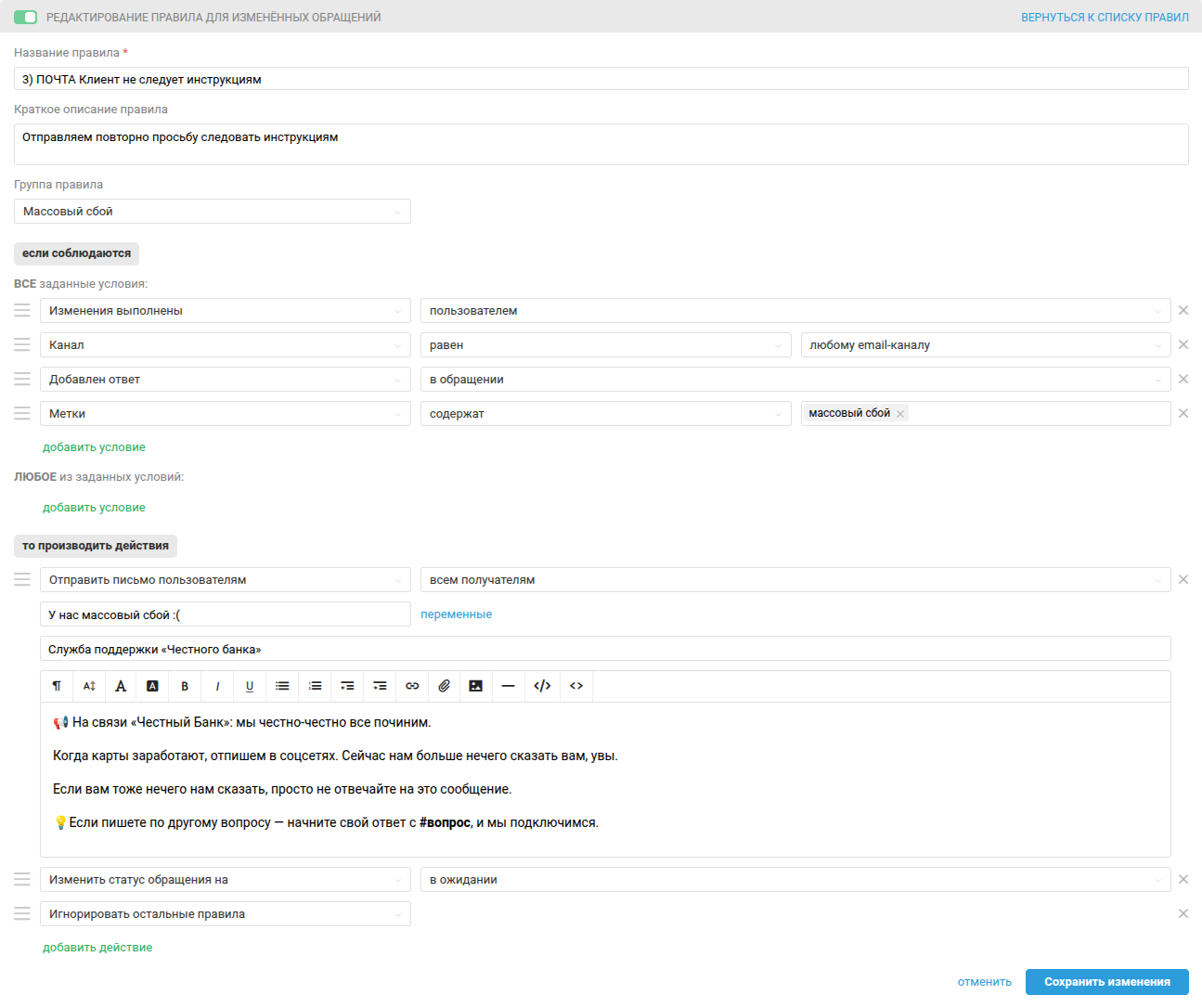
Task: Insert a horizontal line in the message
Action: point(508,686)
